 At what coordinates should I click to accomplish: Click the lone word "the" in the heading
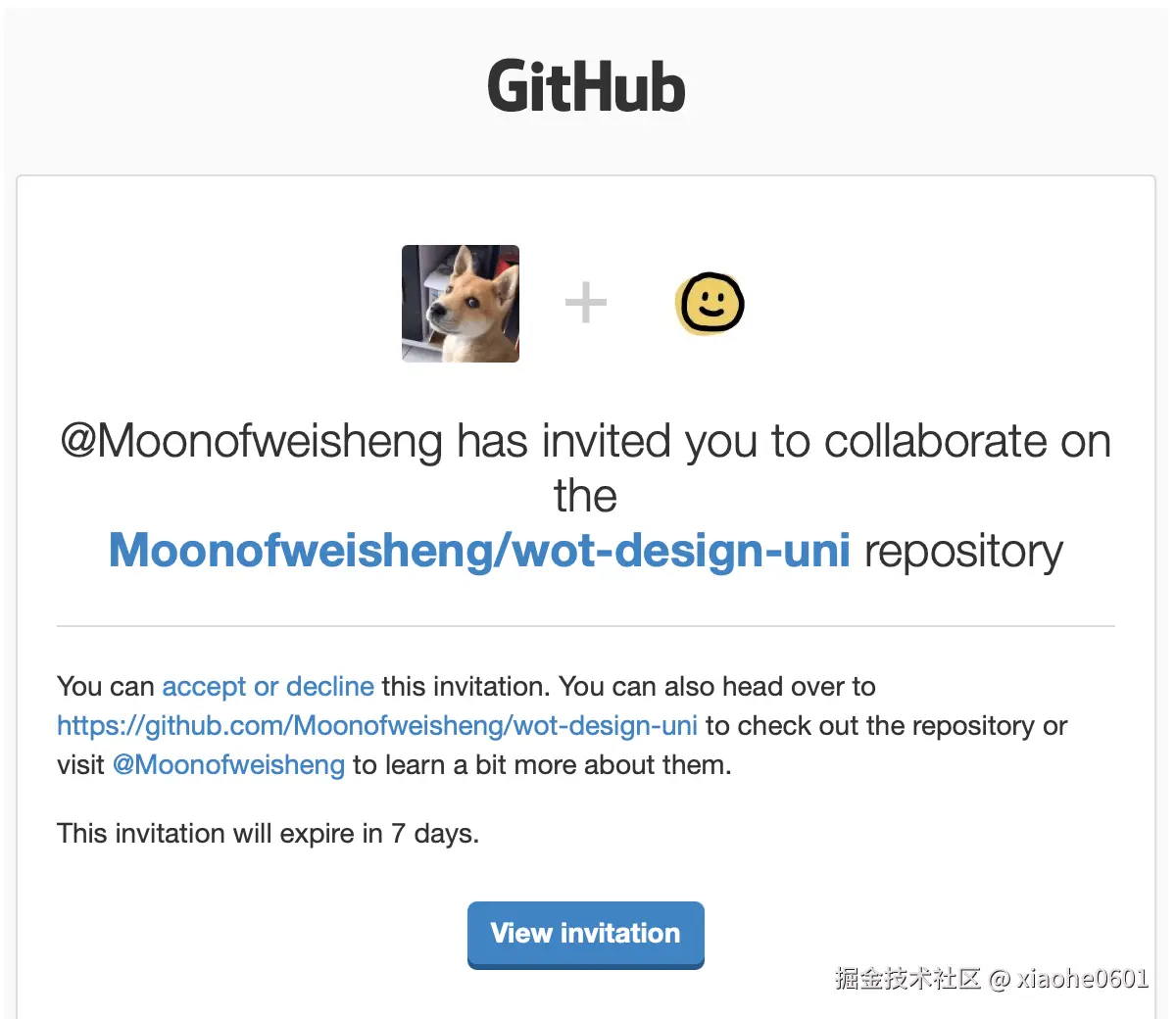[585, 496]
